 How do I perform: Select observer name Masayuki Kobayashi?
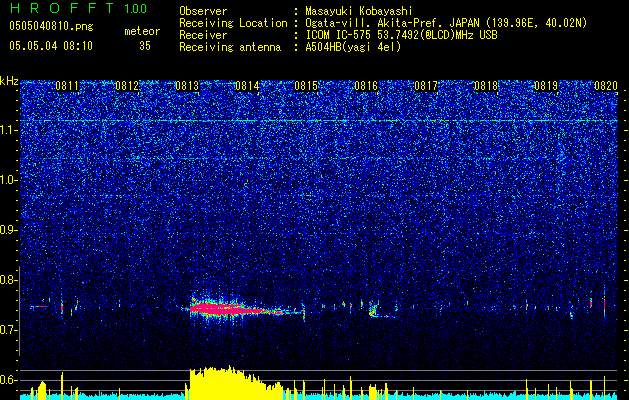359,11
